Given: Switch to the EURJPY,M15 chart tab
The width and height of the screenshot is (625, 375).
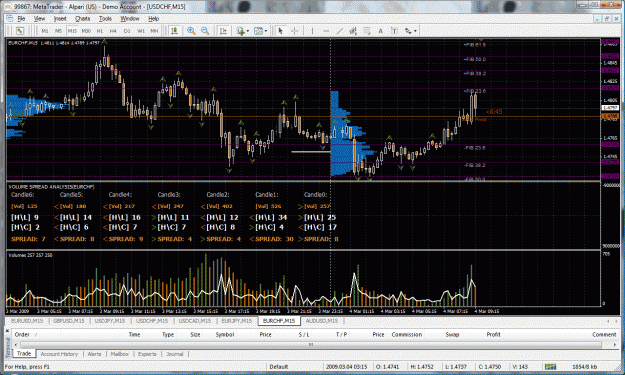Looking at the screenshot, I should pos(237,321).
